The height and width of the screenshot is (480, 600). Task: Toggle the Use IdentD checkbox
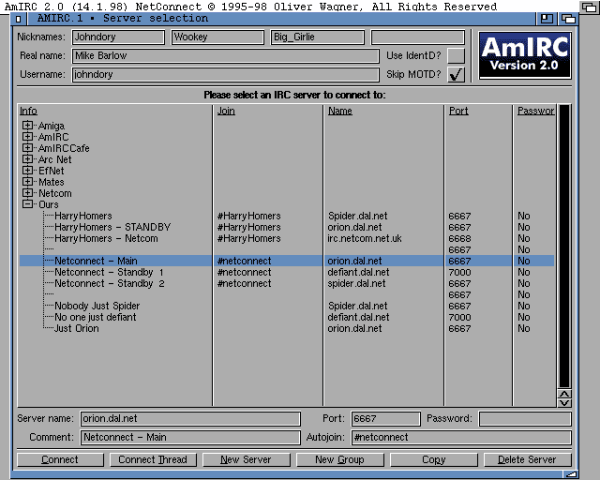tap(456, 56)
